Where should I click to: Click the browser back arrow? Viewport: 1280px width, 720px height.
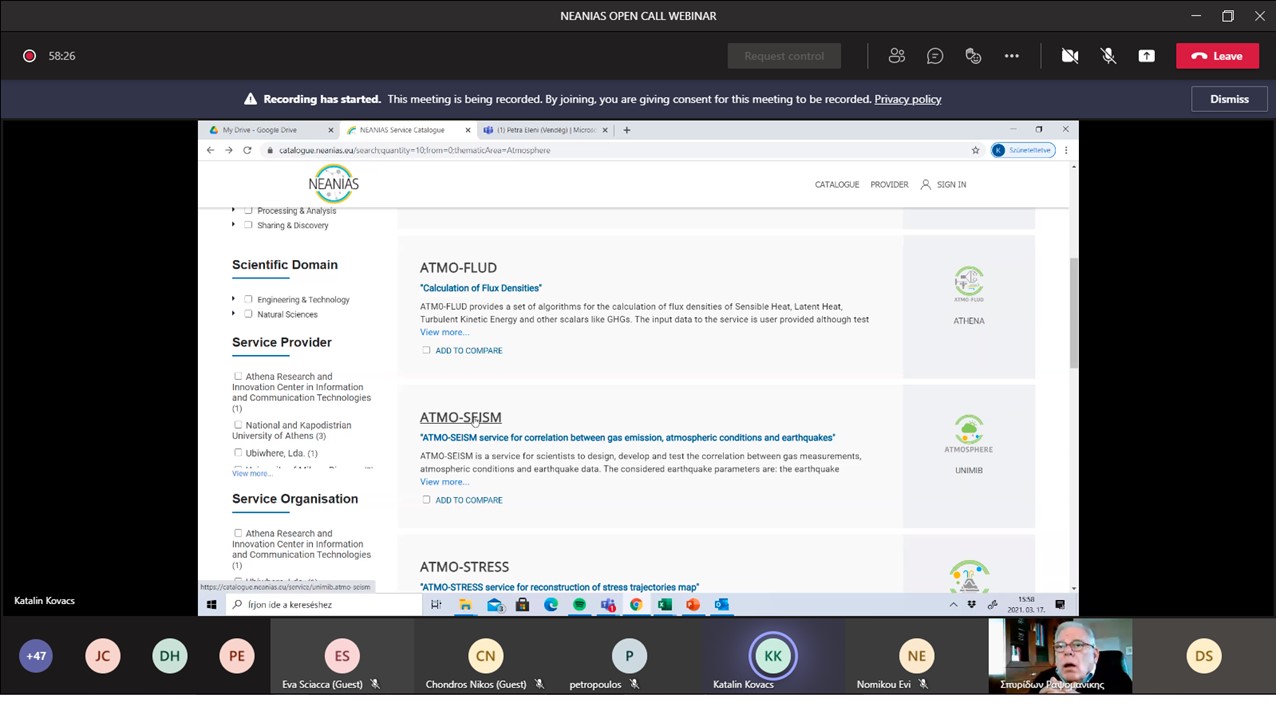(210, 150)
